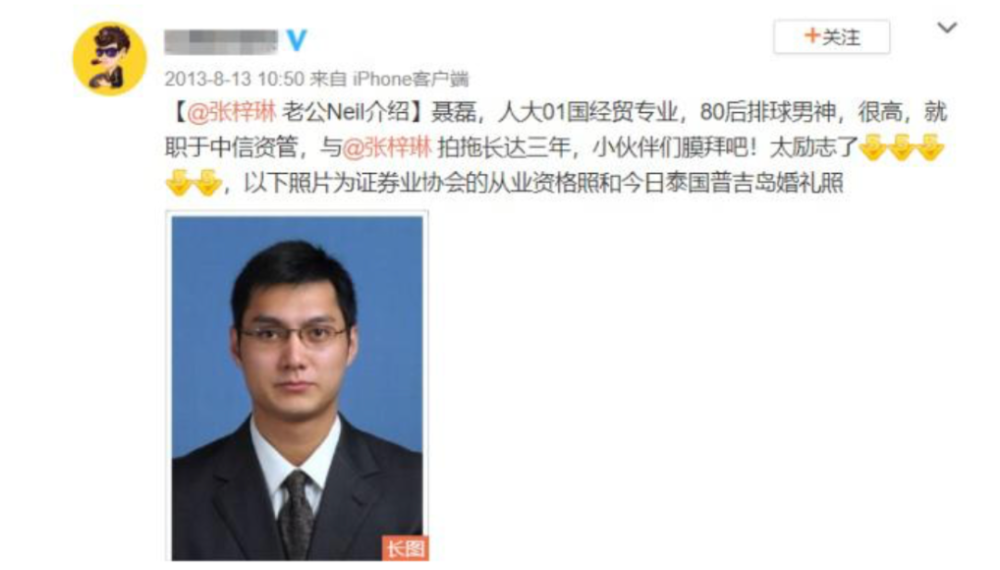Click the post text 聂磊，人大01国经贸专业
Viewport: 1000px width, 570px height.
555,112
